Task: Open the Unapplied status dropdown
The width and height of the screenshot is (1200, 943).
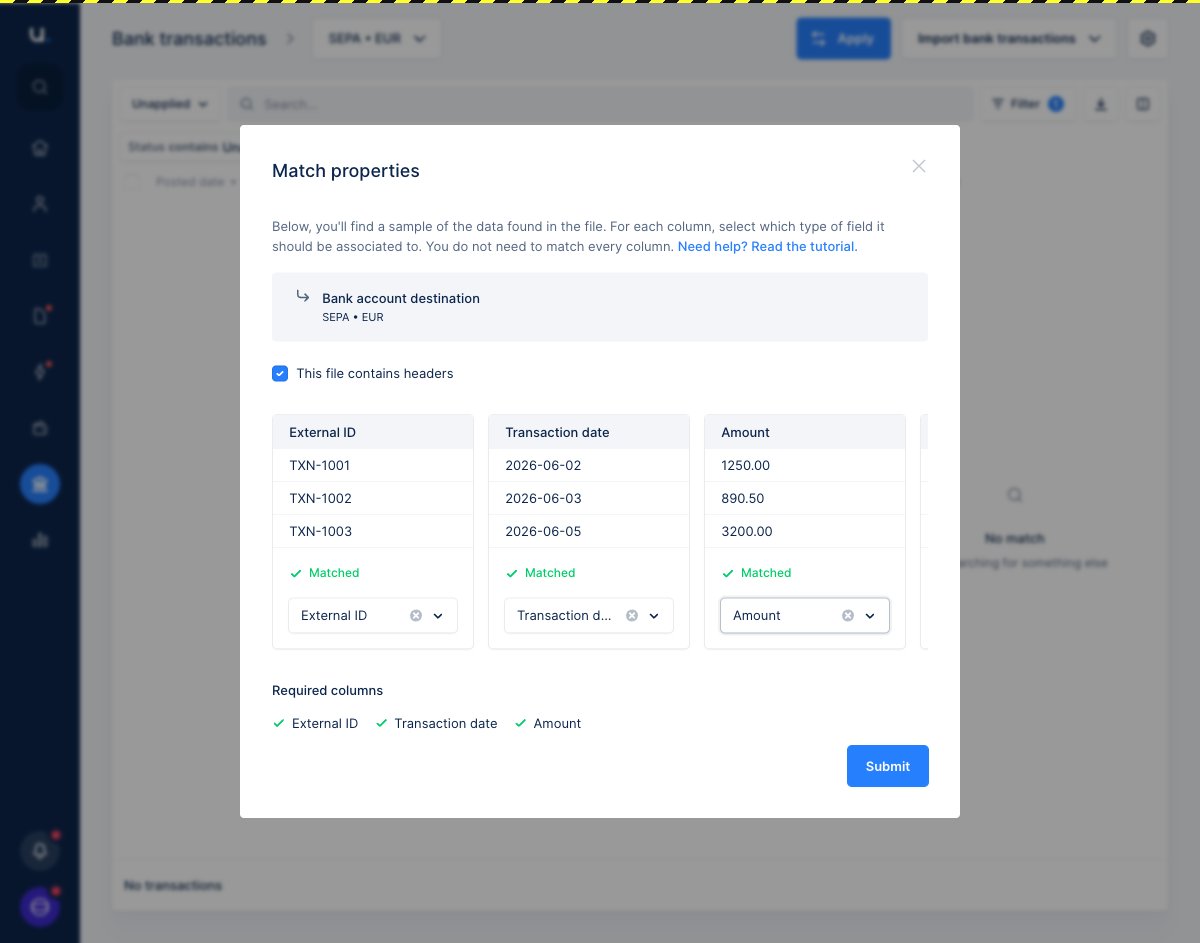Action: coord(170,104)
